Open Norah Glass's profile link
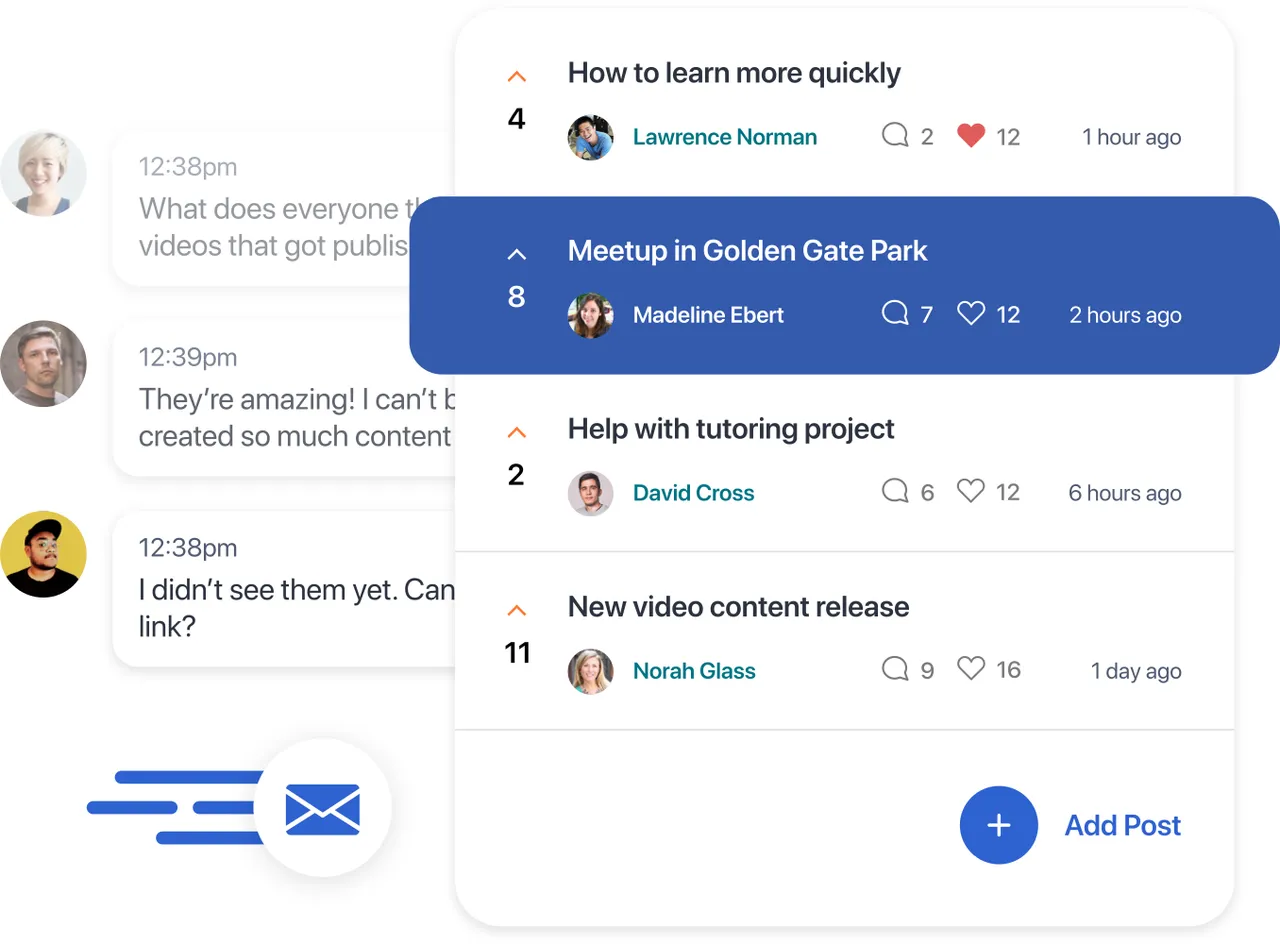This screenshot has width=1280, height=944. [x=694, y=671]
